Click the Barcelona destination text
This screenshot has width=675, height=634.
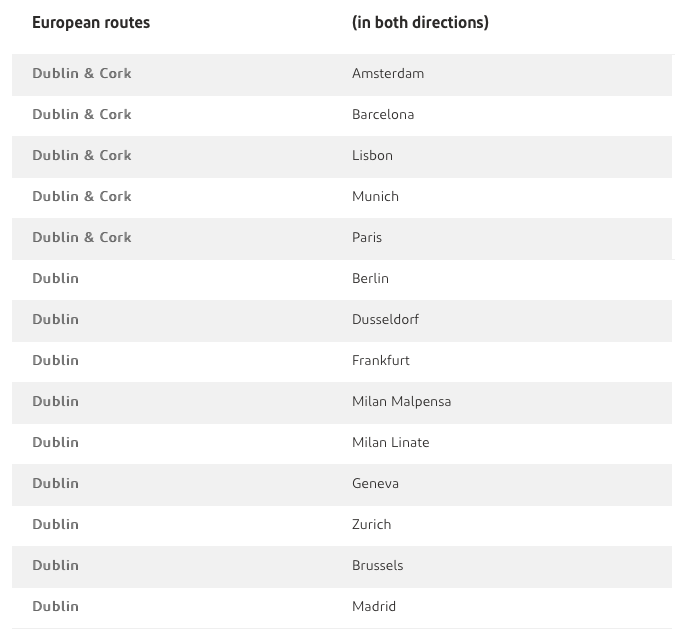pyautogui.click(x=383, y=115)
